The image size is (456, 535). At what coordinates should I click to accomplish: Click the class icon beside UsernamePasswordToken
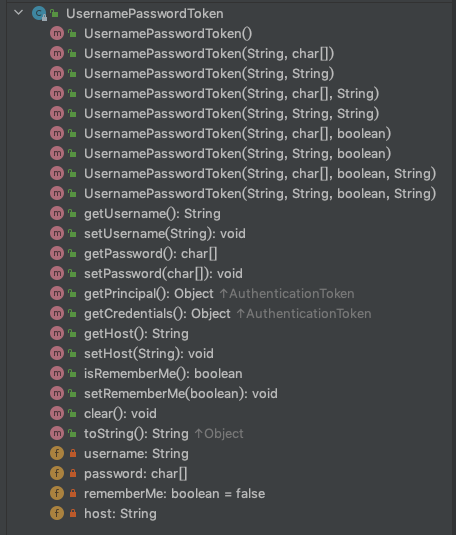coord(39,13)
